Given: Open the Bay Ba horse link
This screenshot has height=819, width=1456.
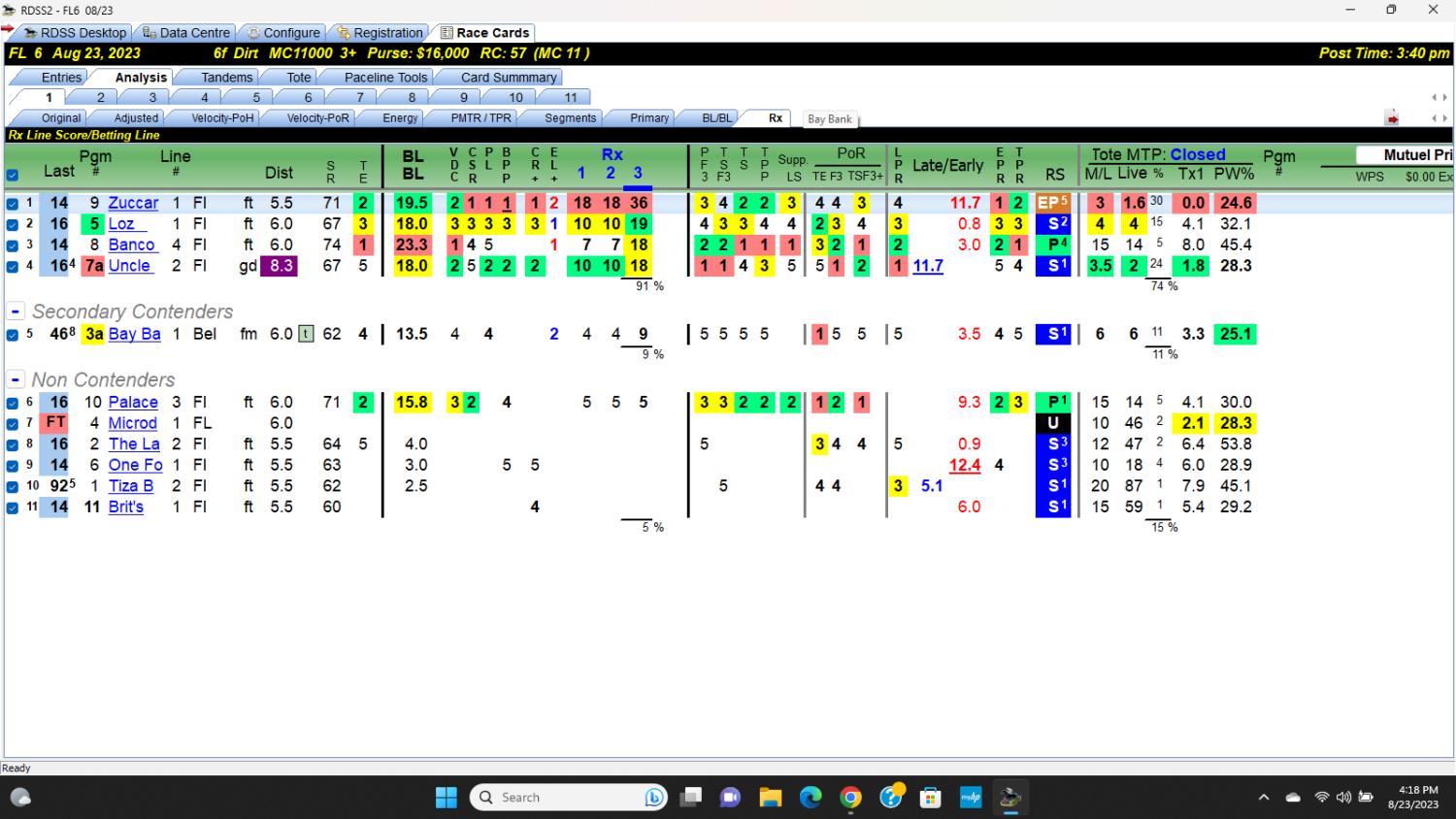Looking at the screenshot, I should point(134,334).
